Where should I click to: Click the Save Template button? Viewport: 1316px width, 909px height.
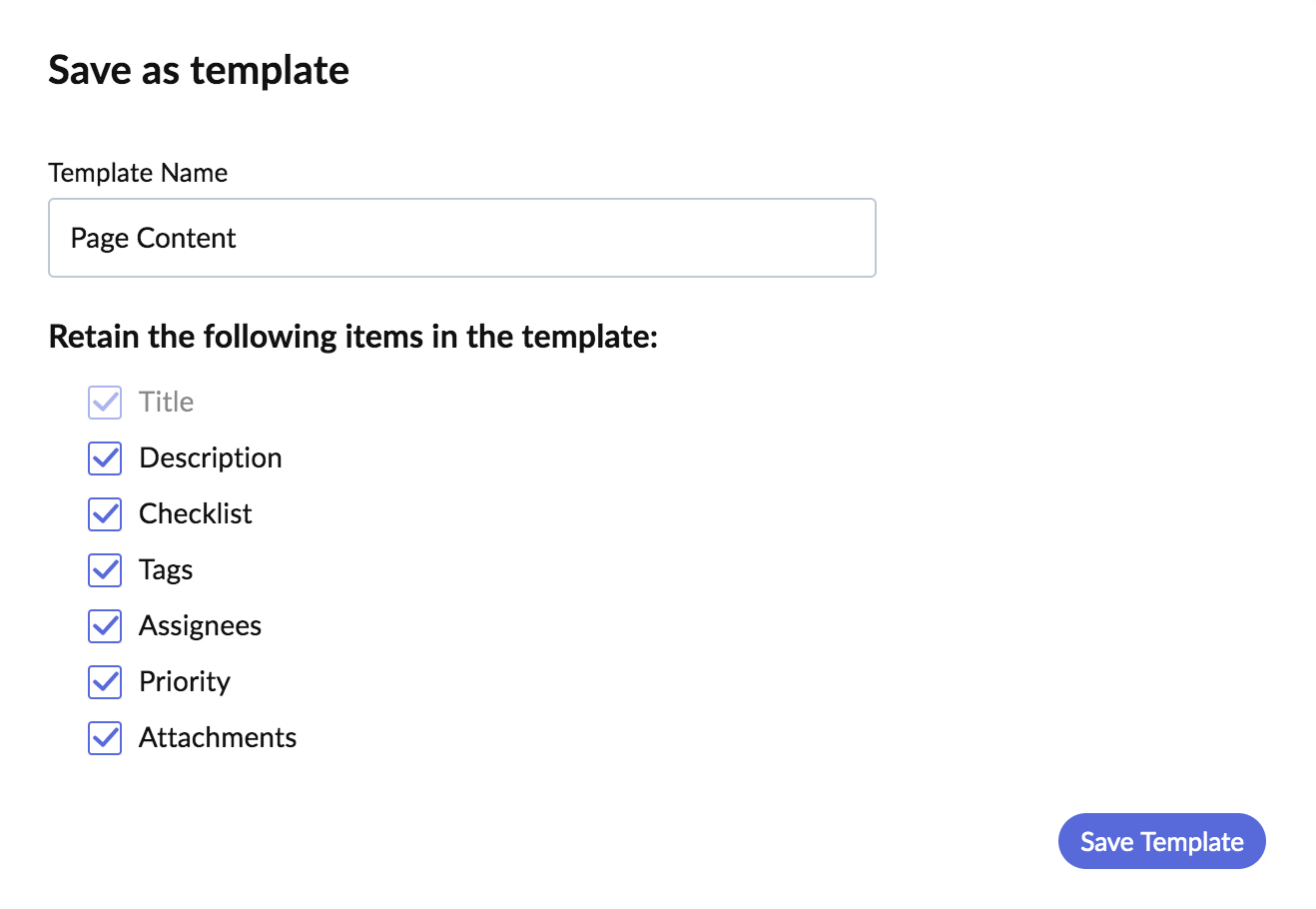[1162, 841]
